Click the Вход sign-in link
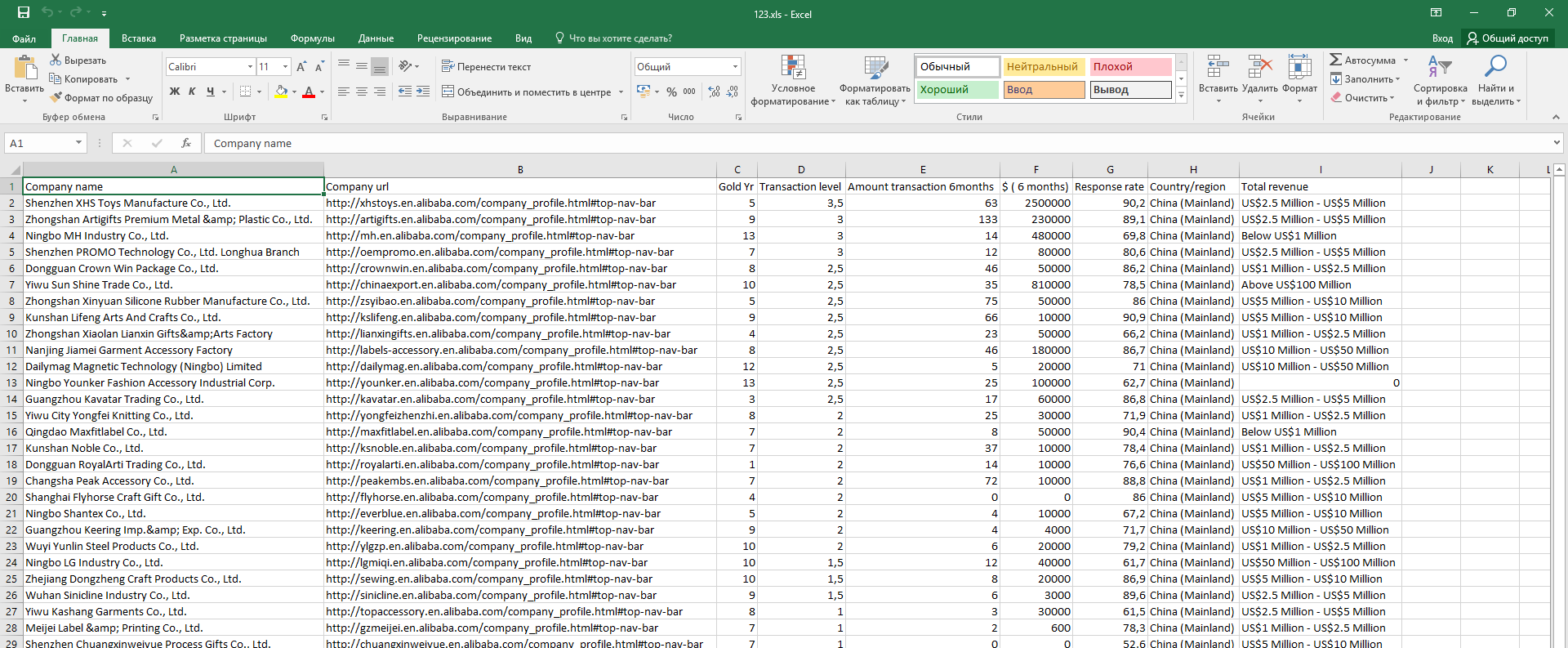The width and height of the screenshot is (1568, 648). click(1442, 38)
